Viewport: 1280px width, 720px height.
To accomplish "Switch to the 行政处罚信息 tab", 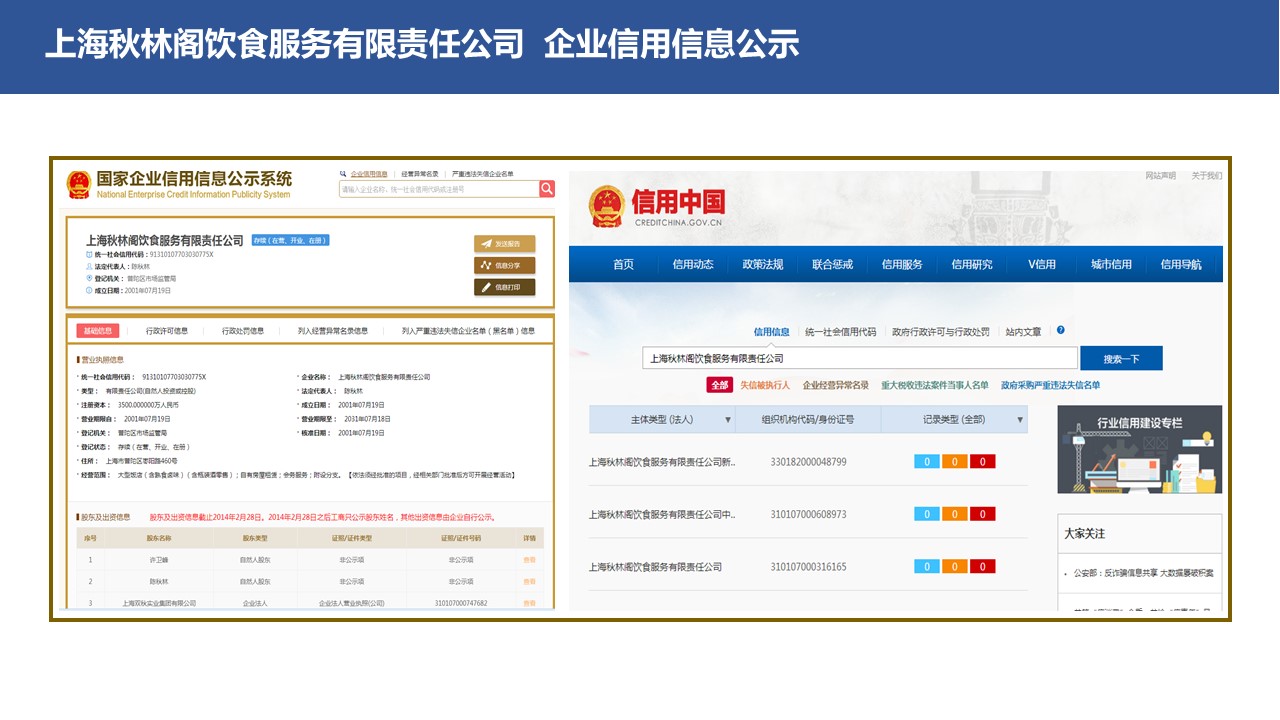I will click(x=243, y=331).
